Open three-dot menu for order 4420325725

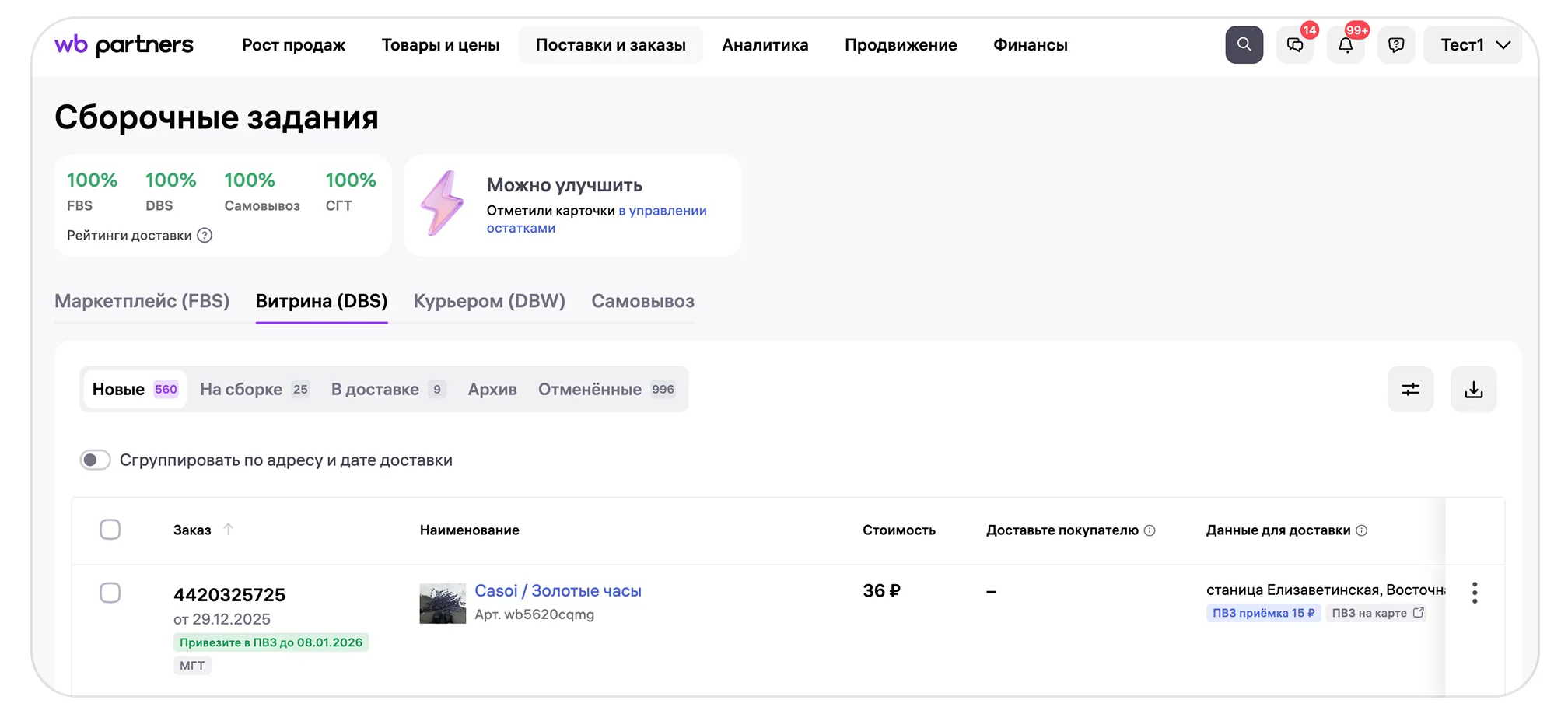pyautogui.click(x=1474, y=593)
